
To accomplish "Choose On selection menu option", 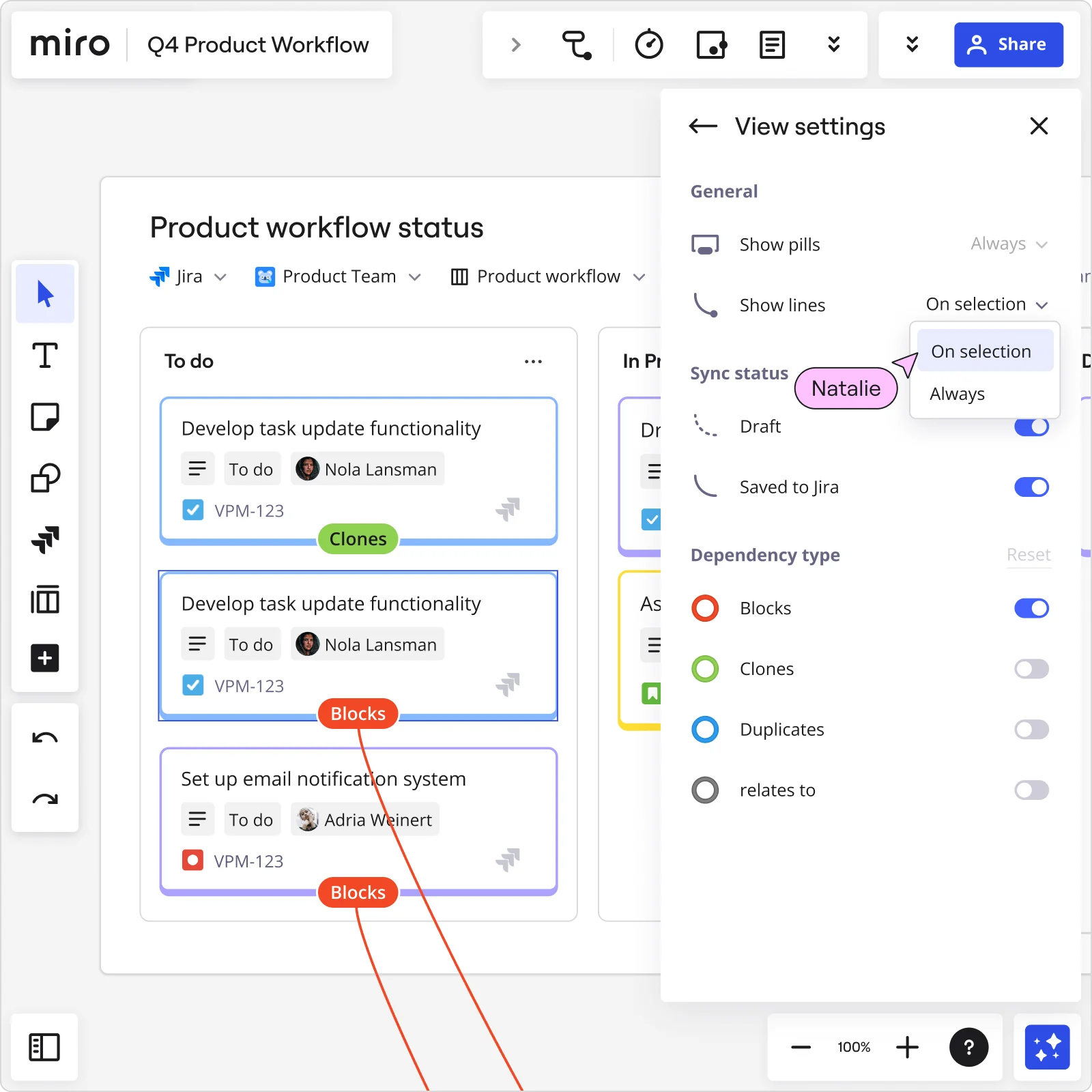I will 985,351.
